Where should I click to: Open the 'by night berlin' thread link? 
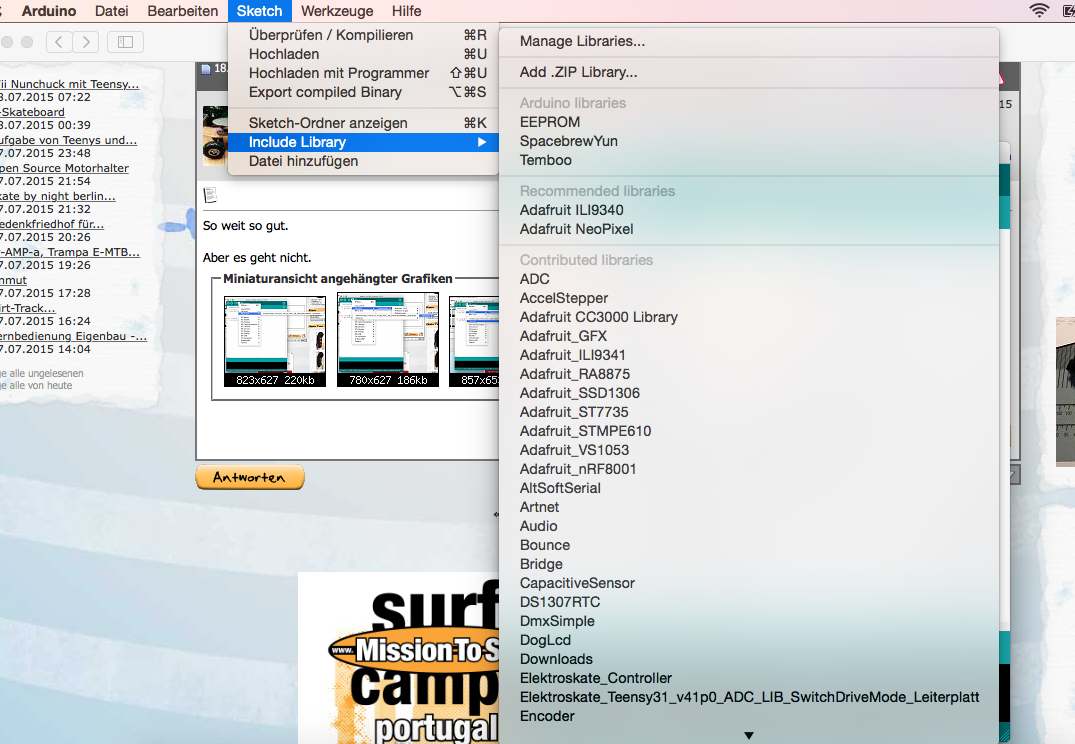pyautogui.click(x=58, y=196)
